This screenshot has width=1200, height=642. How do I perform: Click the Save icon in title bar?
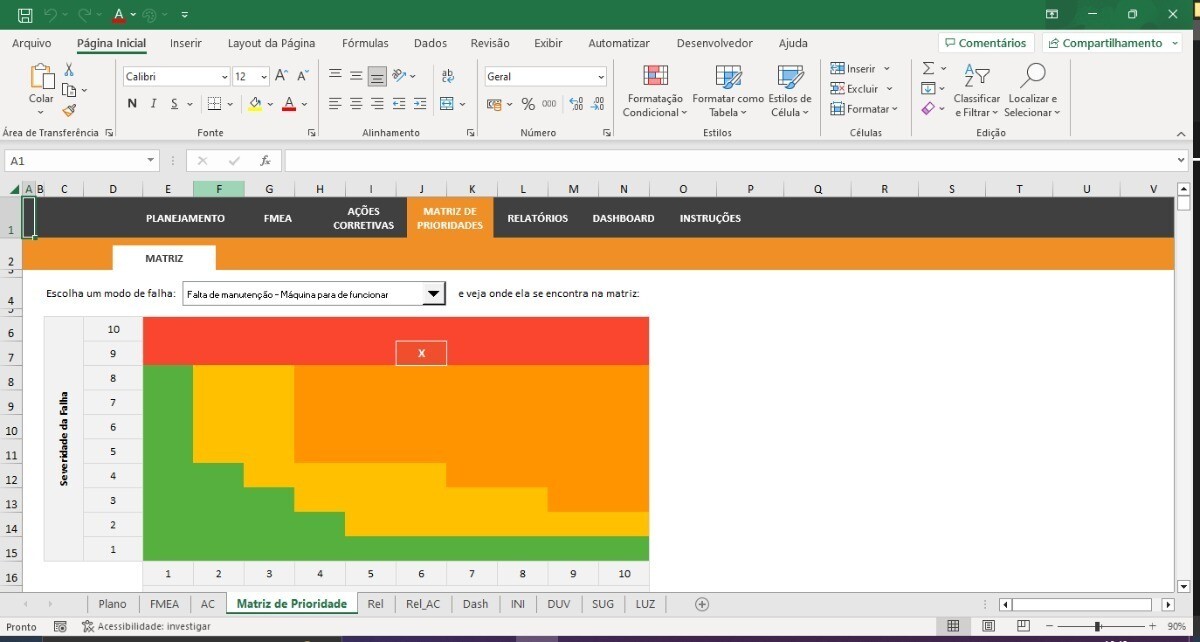pyautogui.click(x=25, y=15)
